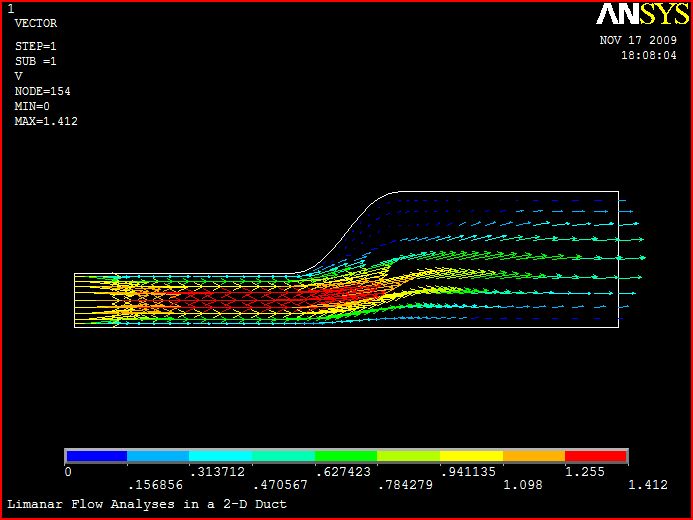Click the cyan legend color segment
Screen dimensions: 693x520
pyautogui.click(x=221, y=456)
